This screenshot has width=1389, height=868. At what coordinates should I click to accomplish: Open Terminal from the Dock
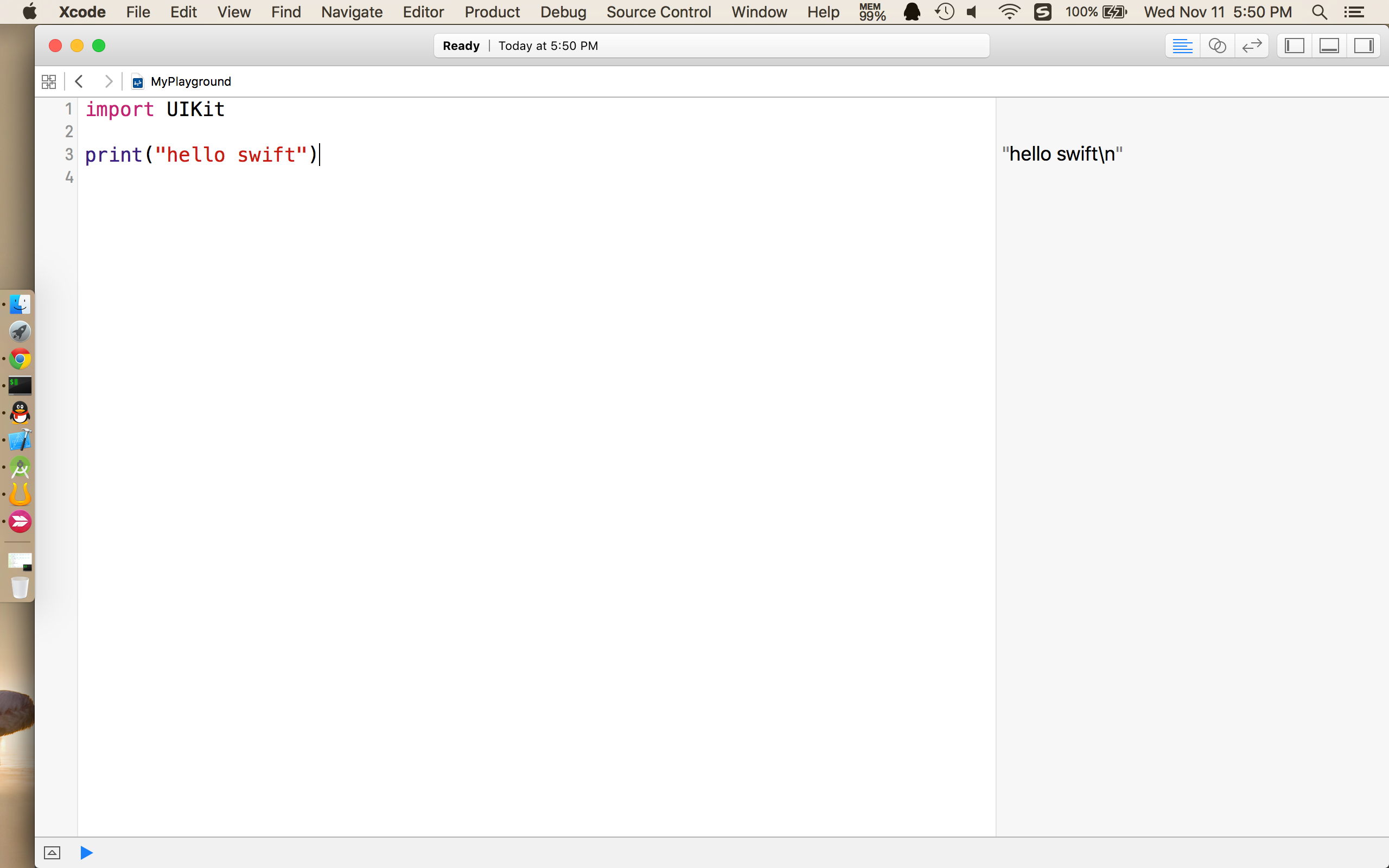(20, 386)
